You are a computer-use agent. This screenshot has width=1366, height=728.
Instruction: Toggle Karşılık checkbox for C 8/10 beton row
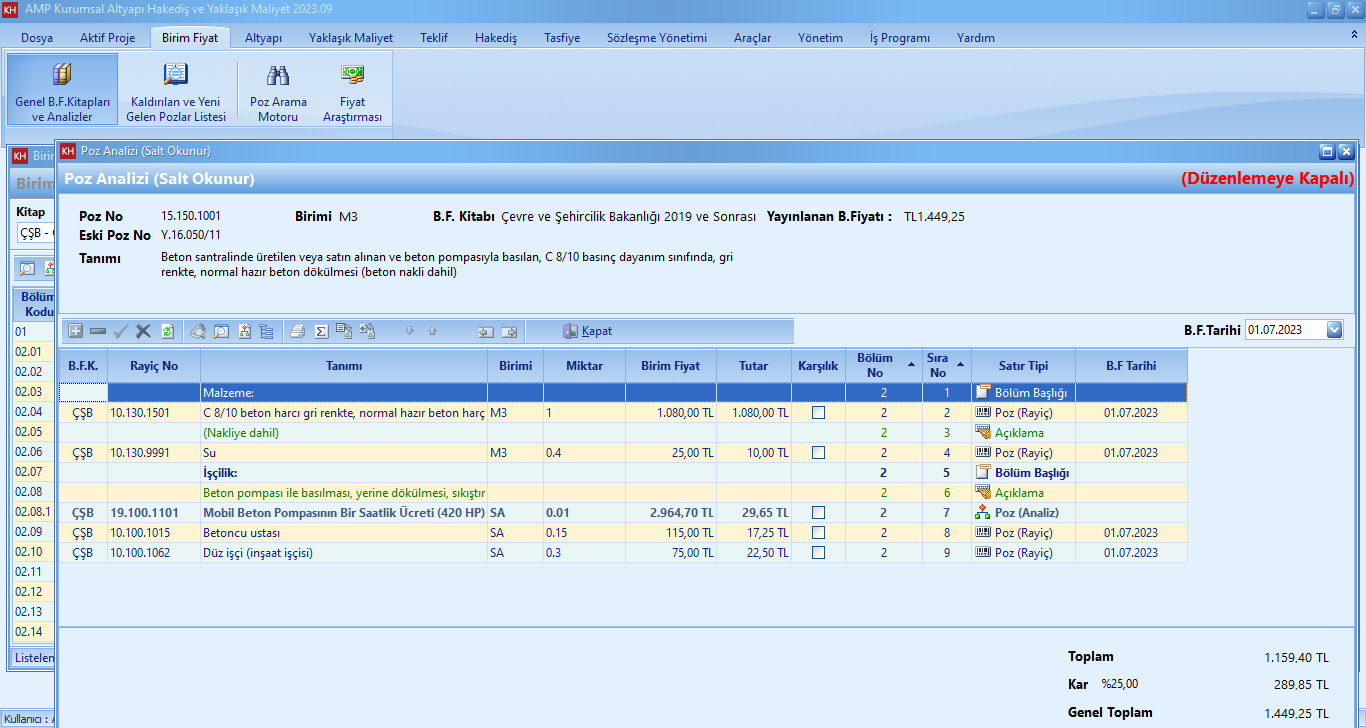(x=818, y=412)
